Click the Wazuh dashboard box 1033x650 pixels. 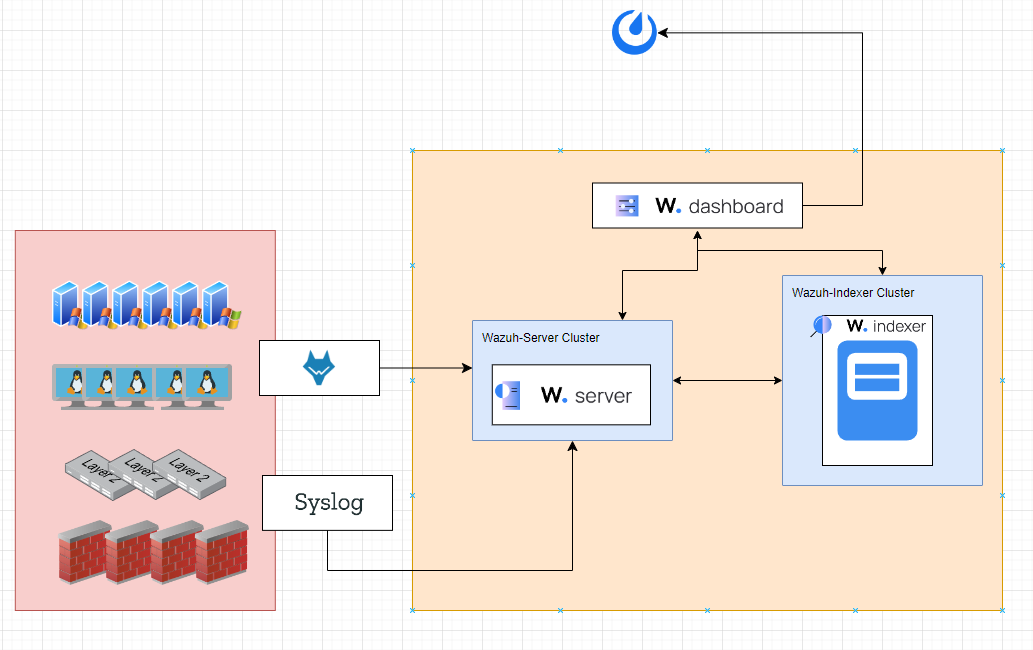pyautogui.click(x=697, y=205)
